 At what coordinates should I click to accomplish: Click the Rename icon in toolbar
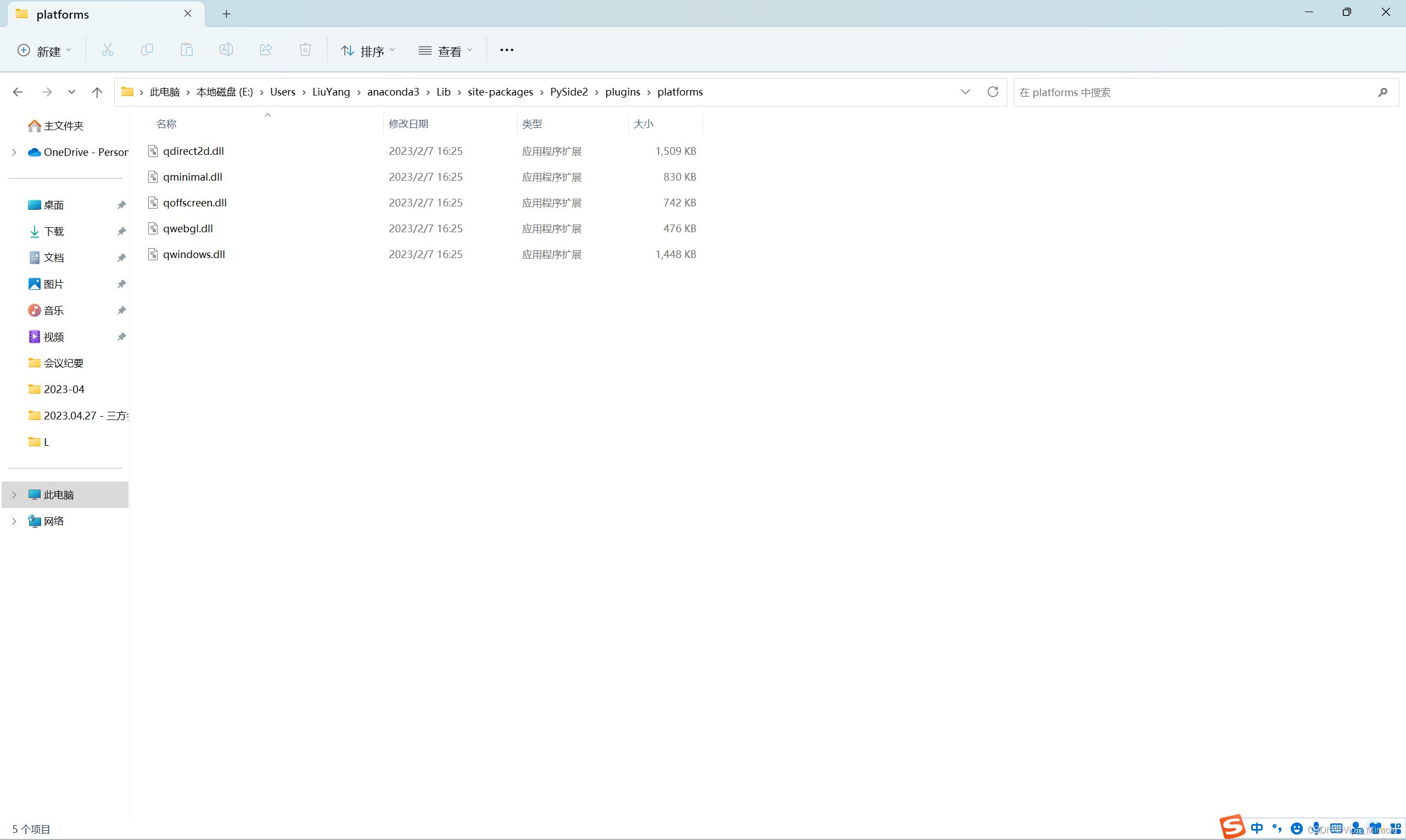pos(226,50)
